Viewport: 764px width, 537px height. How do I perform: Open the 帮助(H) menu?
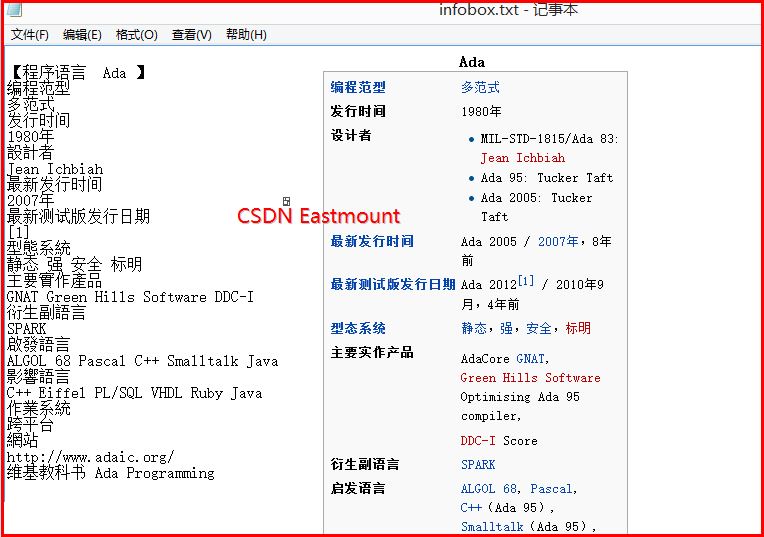tap(246, 35)
